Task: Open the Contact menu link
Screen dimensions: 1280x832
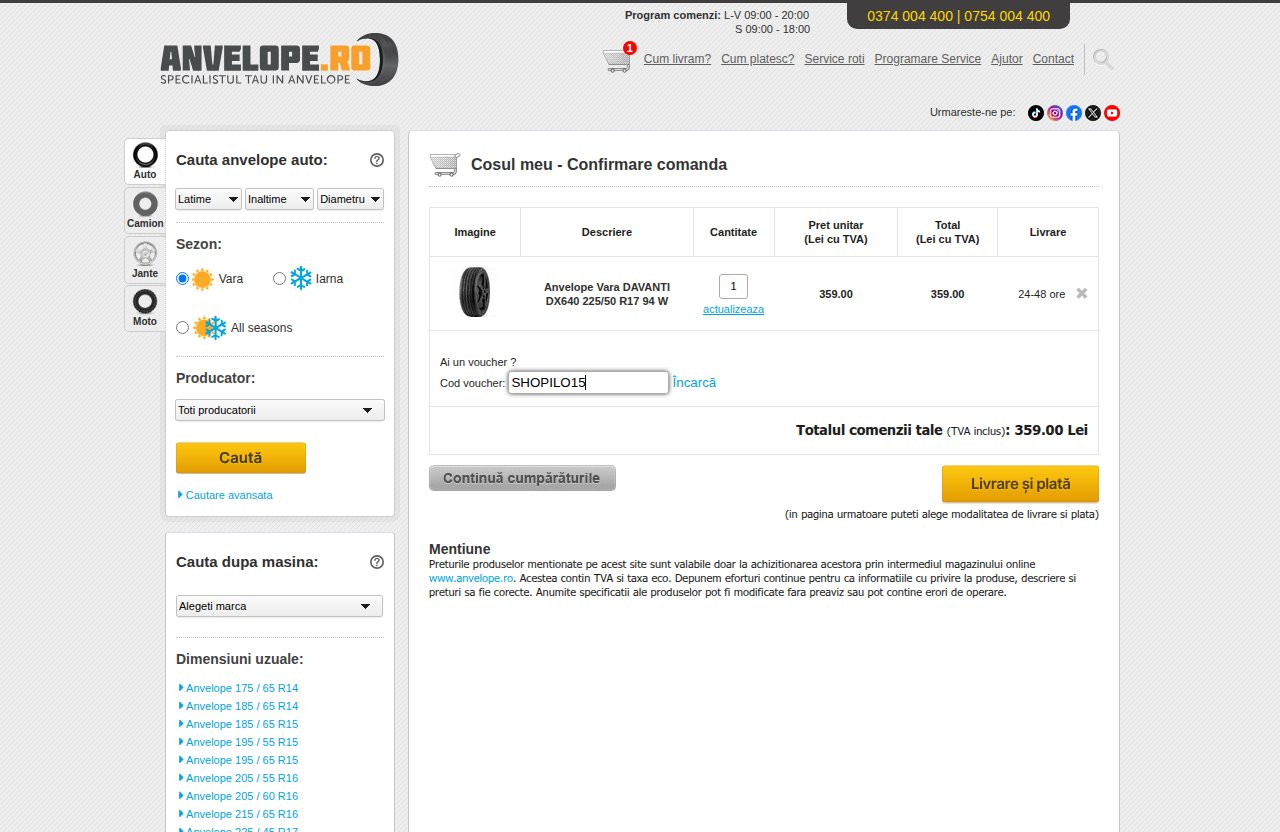Action: click(x=1053, y=59)
